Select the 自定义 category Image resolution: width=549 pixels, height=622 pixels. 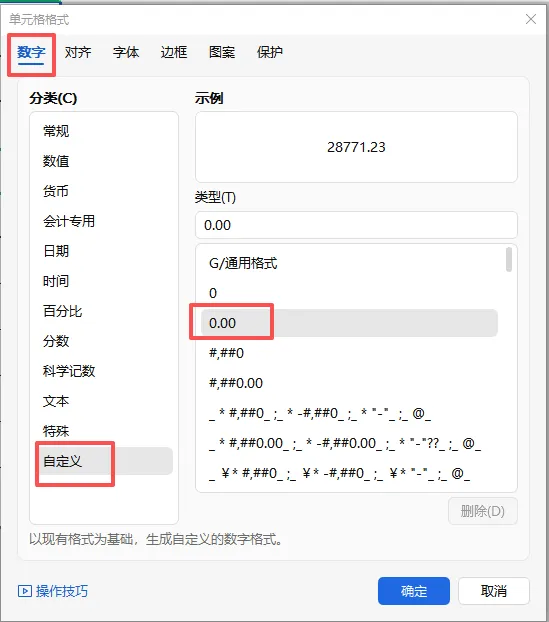click(104, 461)
